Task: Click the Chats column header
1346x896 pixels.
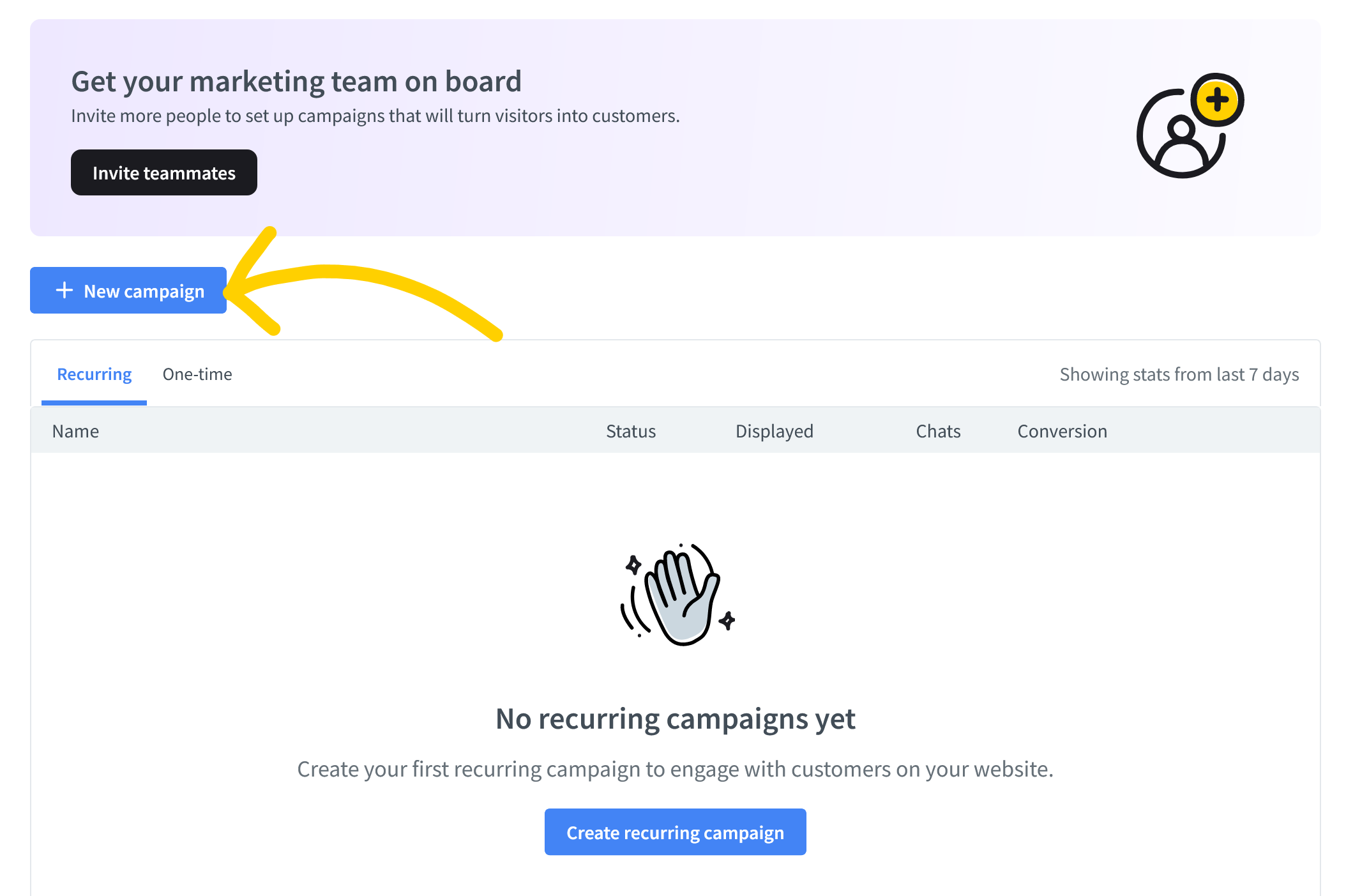Action: (x=938, y=431)
